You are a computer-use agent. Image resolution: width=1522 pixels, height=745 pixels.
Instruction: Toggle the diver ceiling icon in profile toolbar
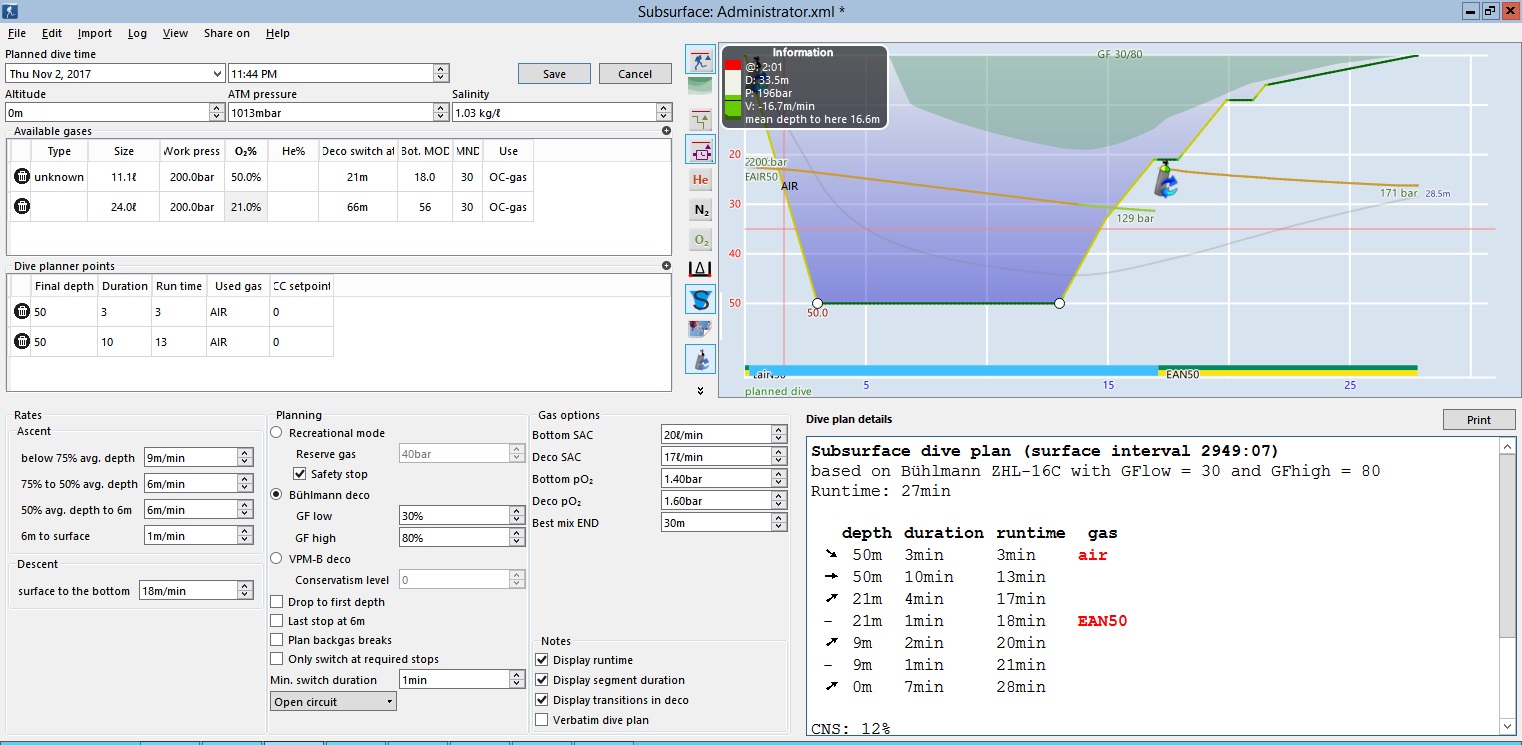700,59
